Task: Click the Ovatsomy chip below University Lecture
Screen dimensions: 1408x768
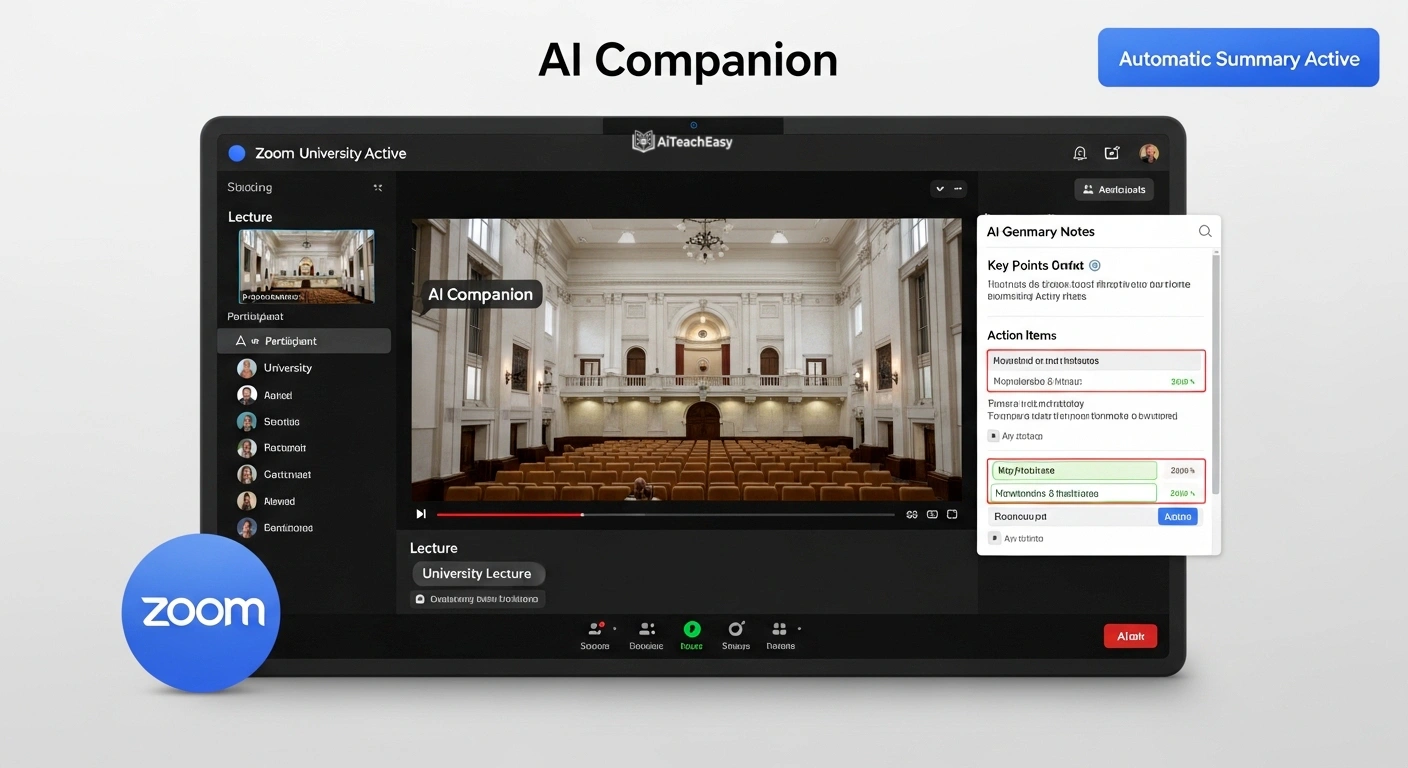Action: pos(478,599)
